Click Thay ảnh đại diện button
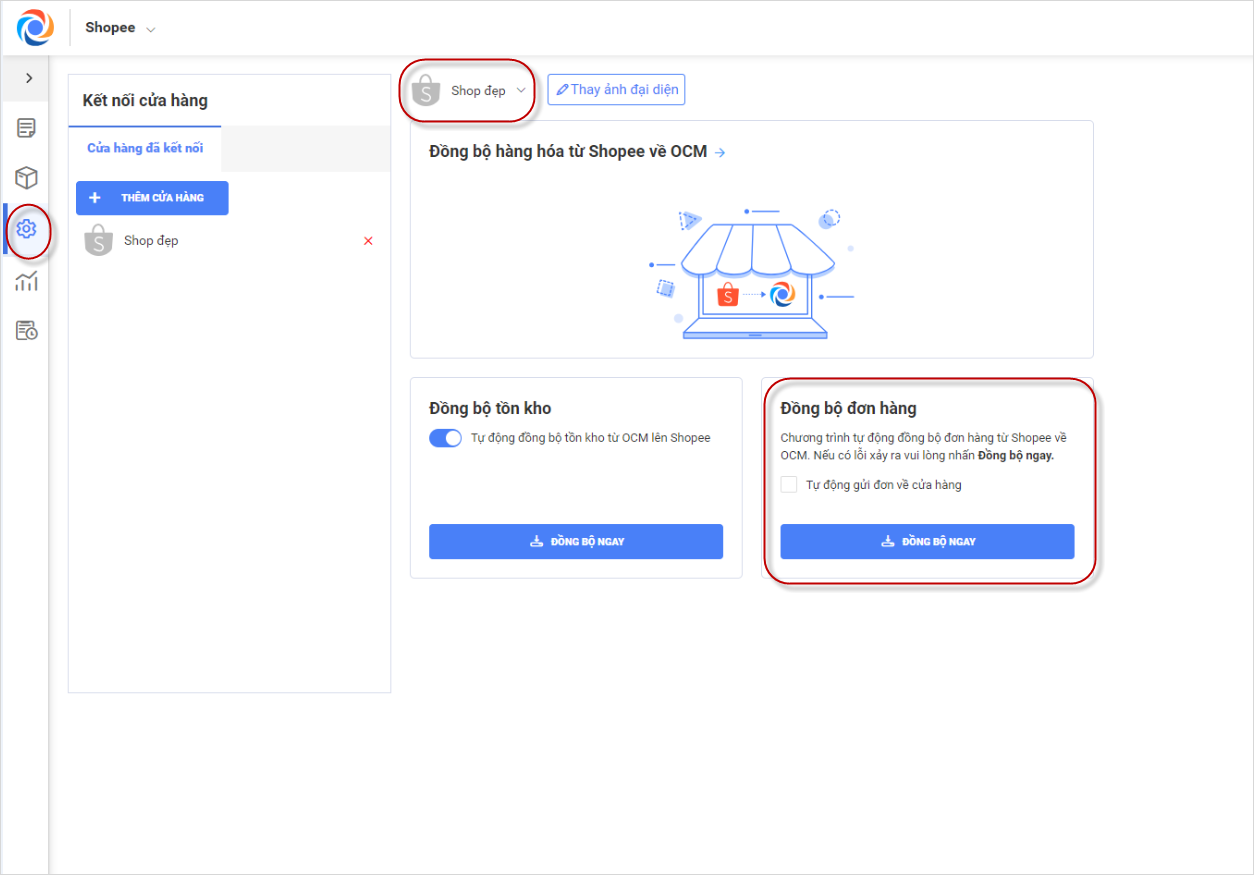1254x875 pixels. 616,90
